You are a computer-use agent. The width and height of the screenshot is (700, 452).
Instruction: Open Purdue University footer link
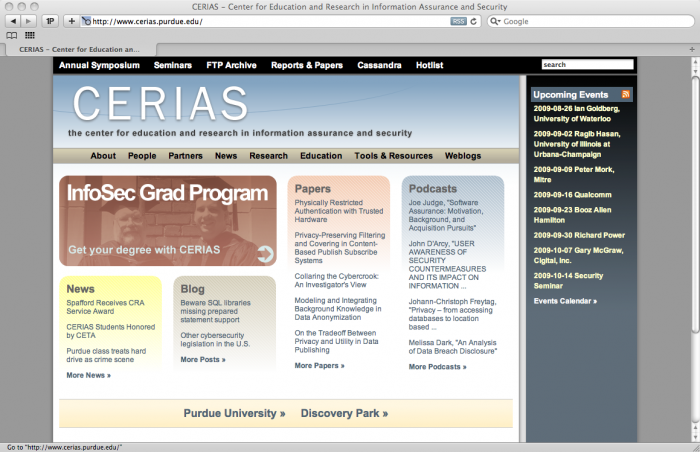pos(234,413)
